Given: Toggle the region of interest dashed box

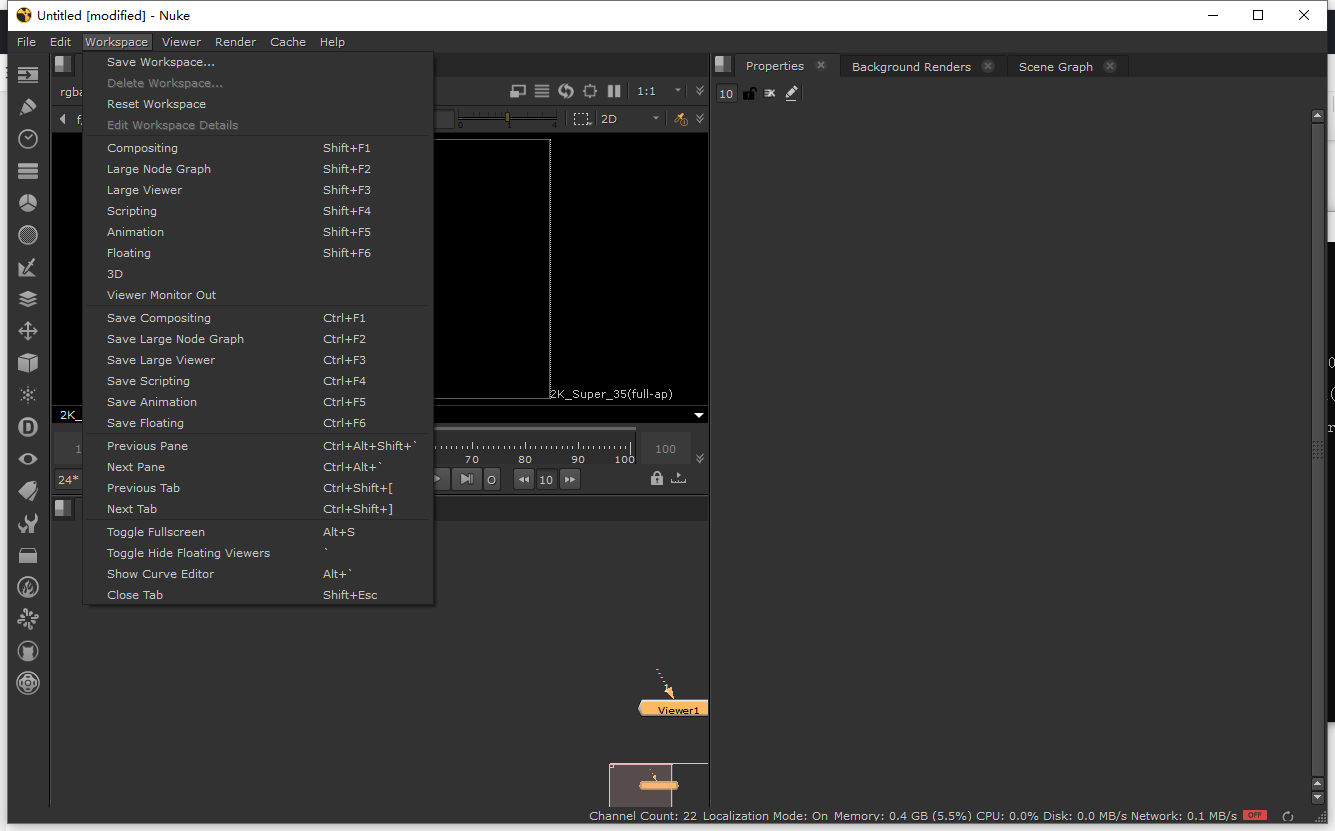Looking at the screenshot, I should pyautogui.click(x=582, y=119).
